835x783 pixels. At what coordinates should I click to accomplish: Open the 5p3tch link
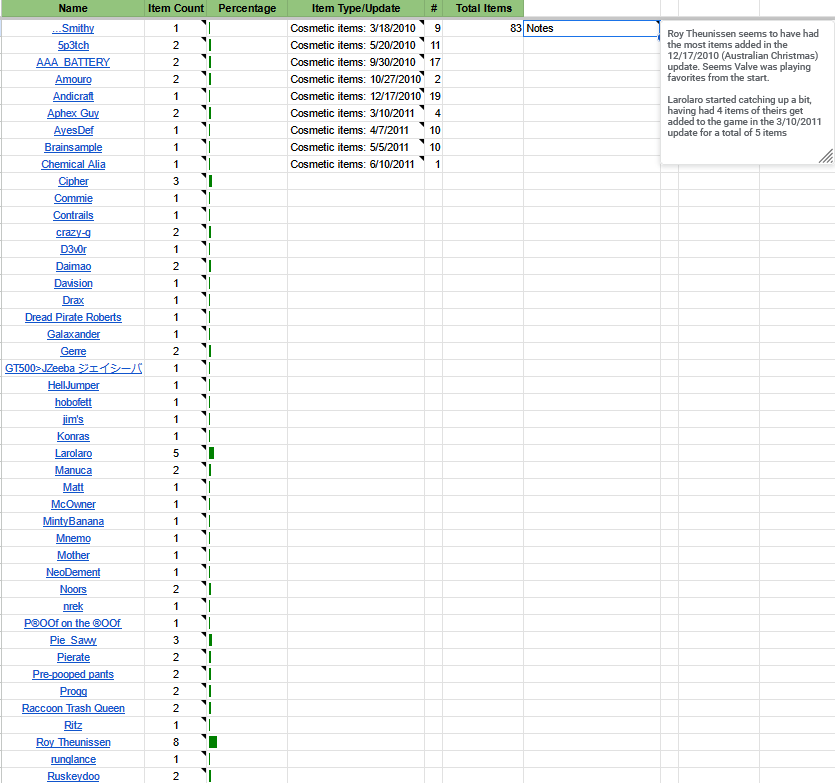click(x=73, y=45)
